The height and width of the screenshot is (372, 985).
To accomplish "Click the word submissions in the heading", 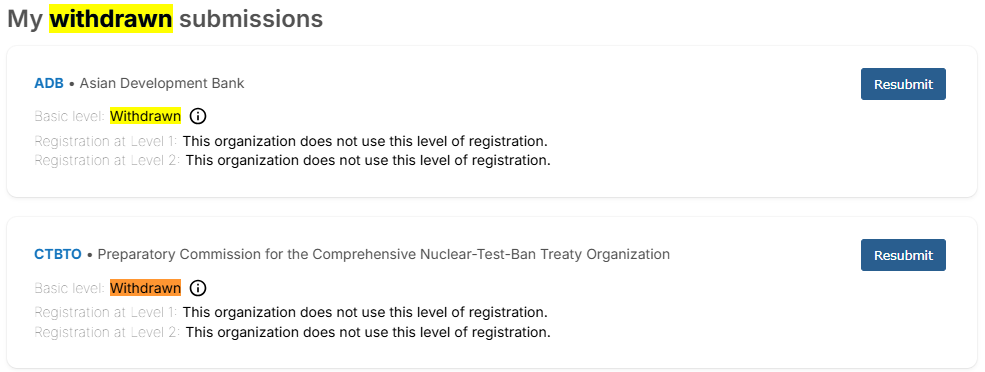I will coord(251,19).
